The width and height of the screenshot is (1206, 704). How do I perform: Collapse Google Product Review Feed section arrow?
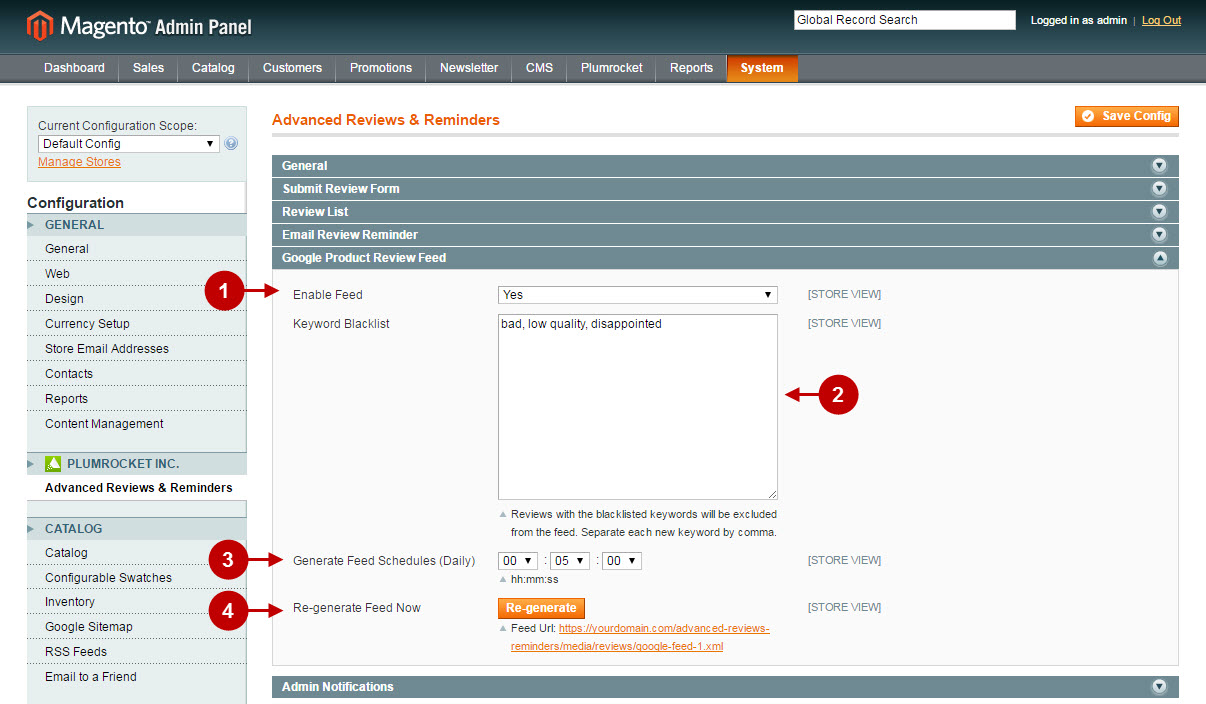point(1159,258)
